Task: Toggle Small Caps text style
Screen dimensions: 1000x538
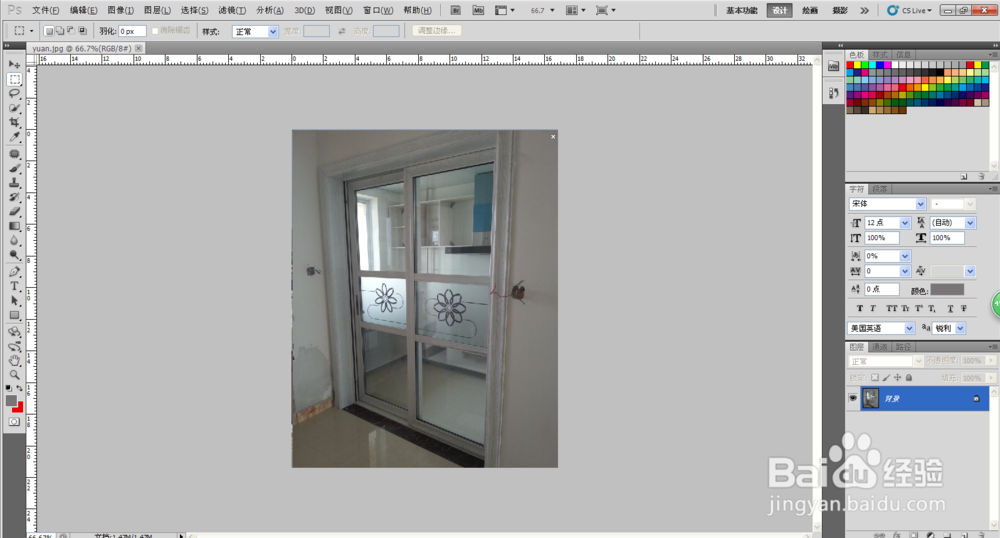Action: pyautogui.click(x=905, y=309)
